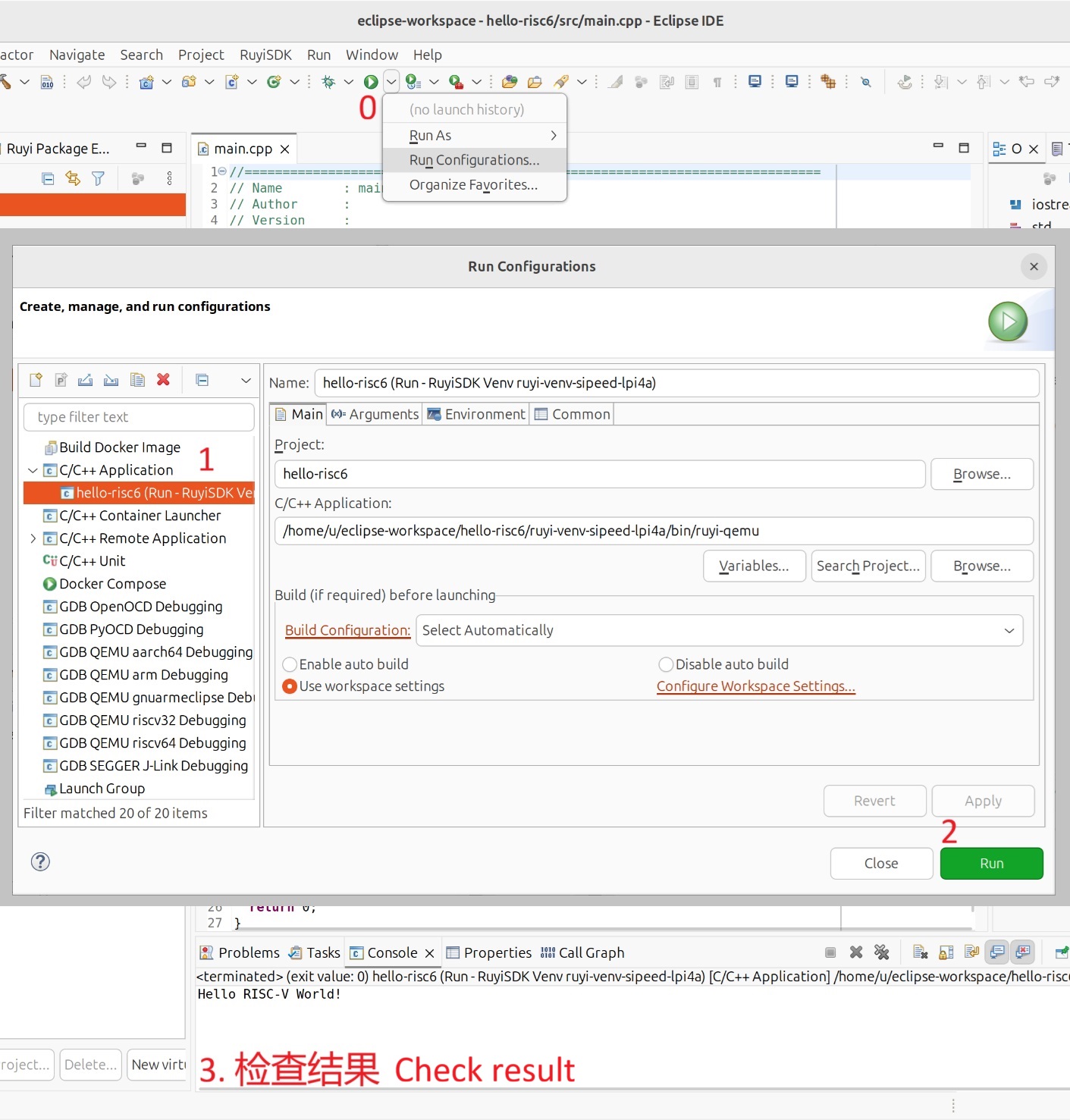Image resolution: width=1070 pixels, height=1120 pixels.
Task: Toggle Show Console When Standard Out Changes
Action: (997, 952)
